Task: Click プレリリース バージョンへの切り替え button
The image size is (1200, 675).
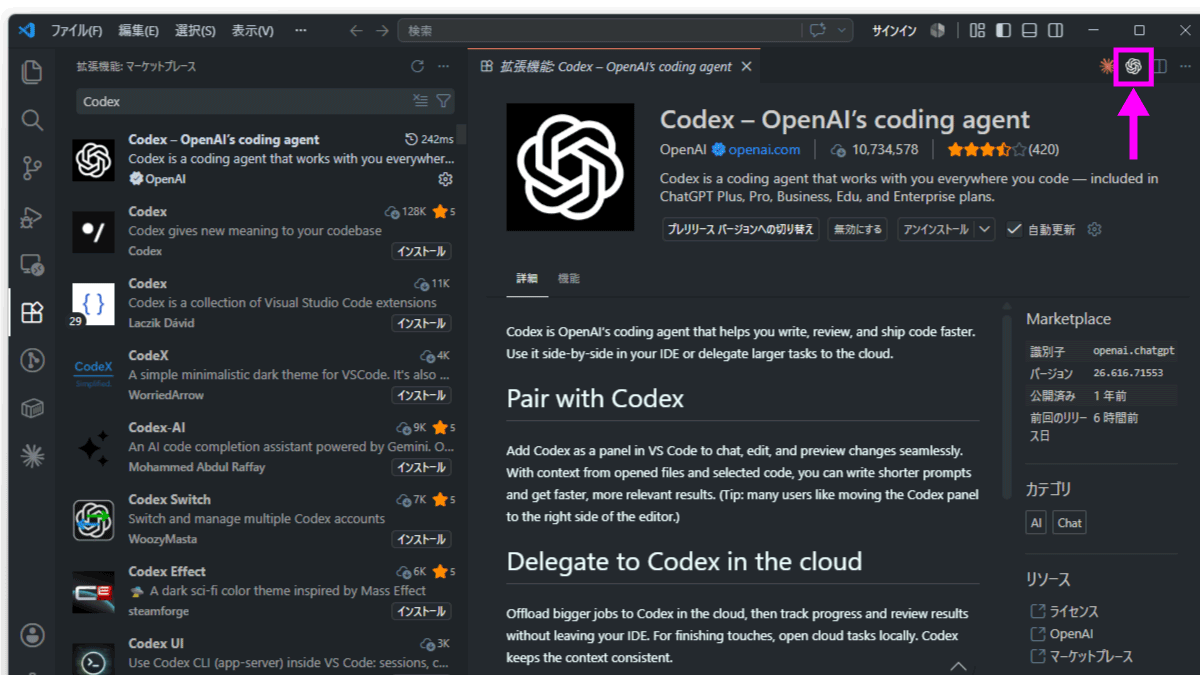Action: pos(741,229)
